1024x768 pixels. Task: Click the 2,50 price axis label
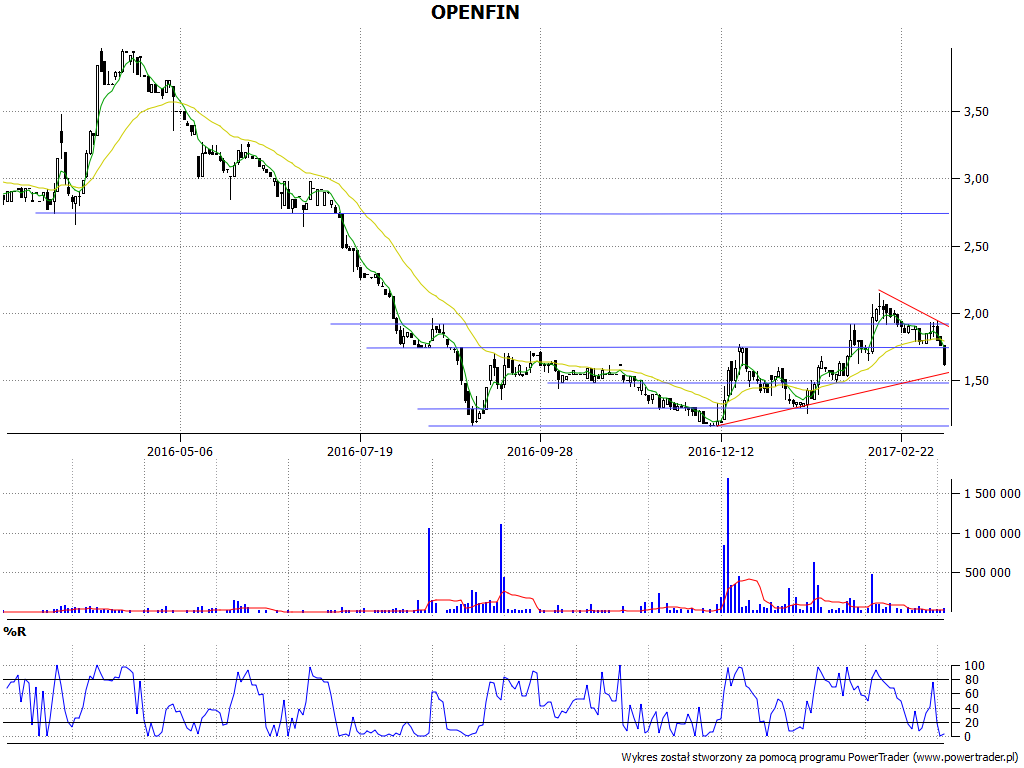pyautogui.click(x=976, y=247)
